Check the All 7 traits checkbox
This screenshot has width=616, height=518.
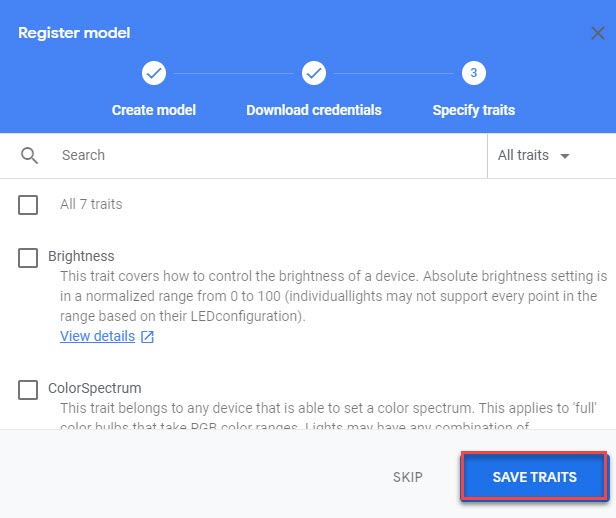pyautogui.click(x=28, y=205)
